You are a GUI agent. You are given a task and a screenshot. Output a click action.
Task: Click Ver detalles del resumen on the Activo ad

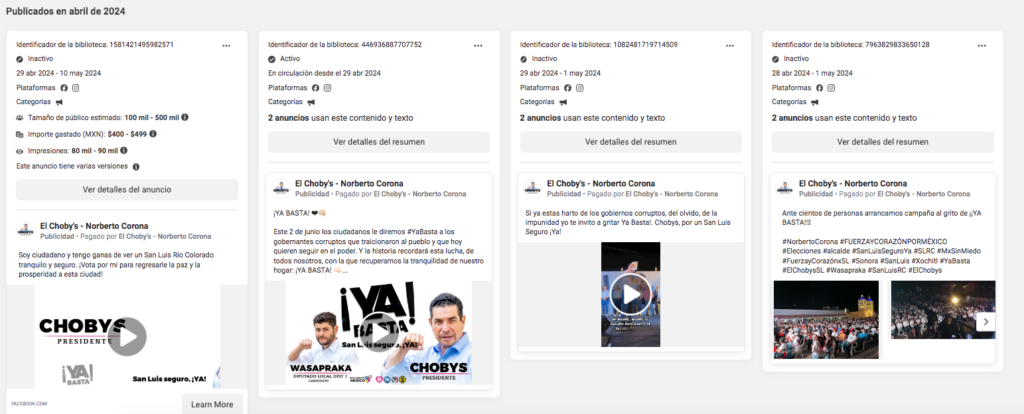coord(378,142)
